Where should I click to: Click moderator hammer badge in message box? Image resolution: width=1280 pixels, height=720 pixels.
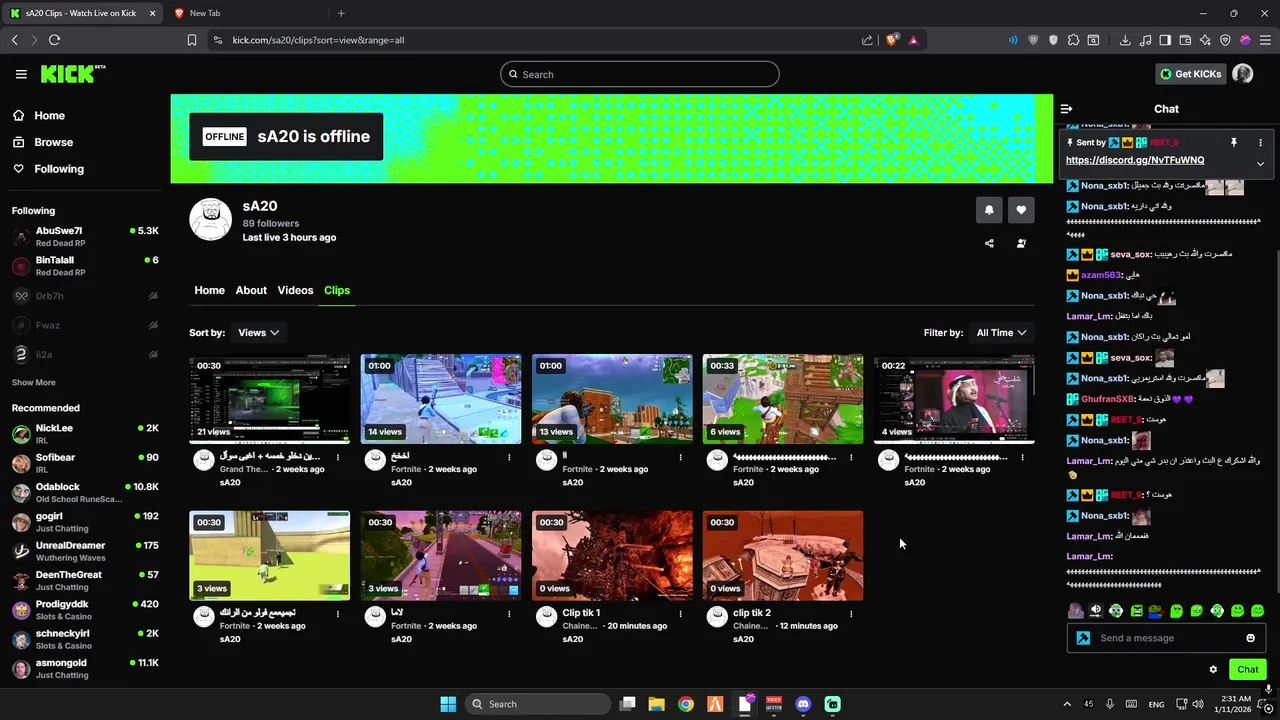coord(1083,638)
